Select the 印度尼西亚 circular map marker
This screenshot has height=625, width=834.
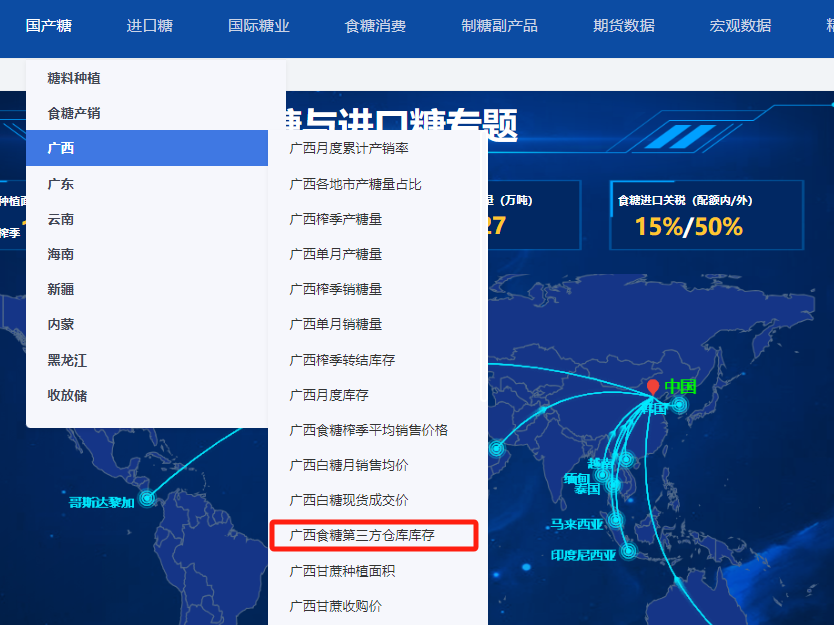click(x=628, y=551)
